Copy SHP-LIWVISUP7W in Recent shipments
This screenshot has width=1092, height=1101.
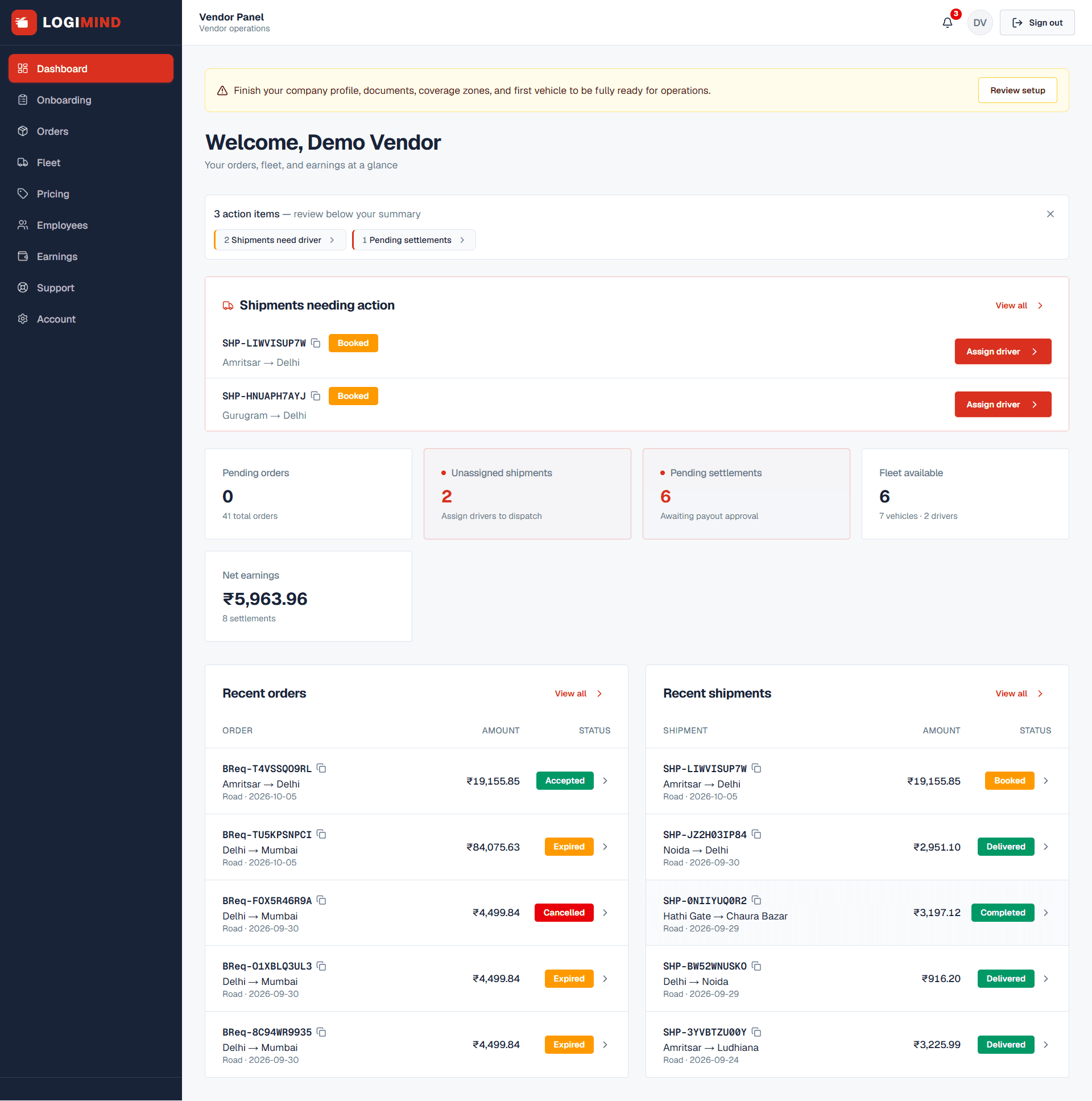[756, 768]
